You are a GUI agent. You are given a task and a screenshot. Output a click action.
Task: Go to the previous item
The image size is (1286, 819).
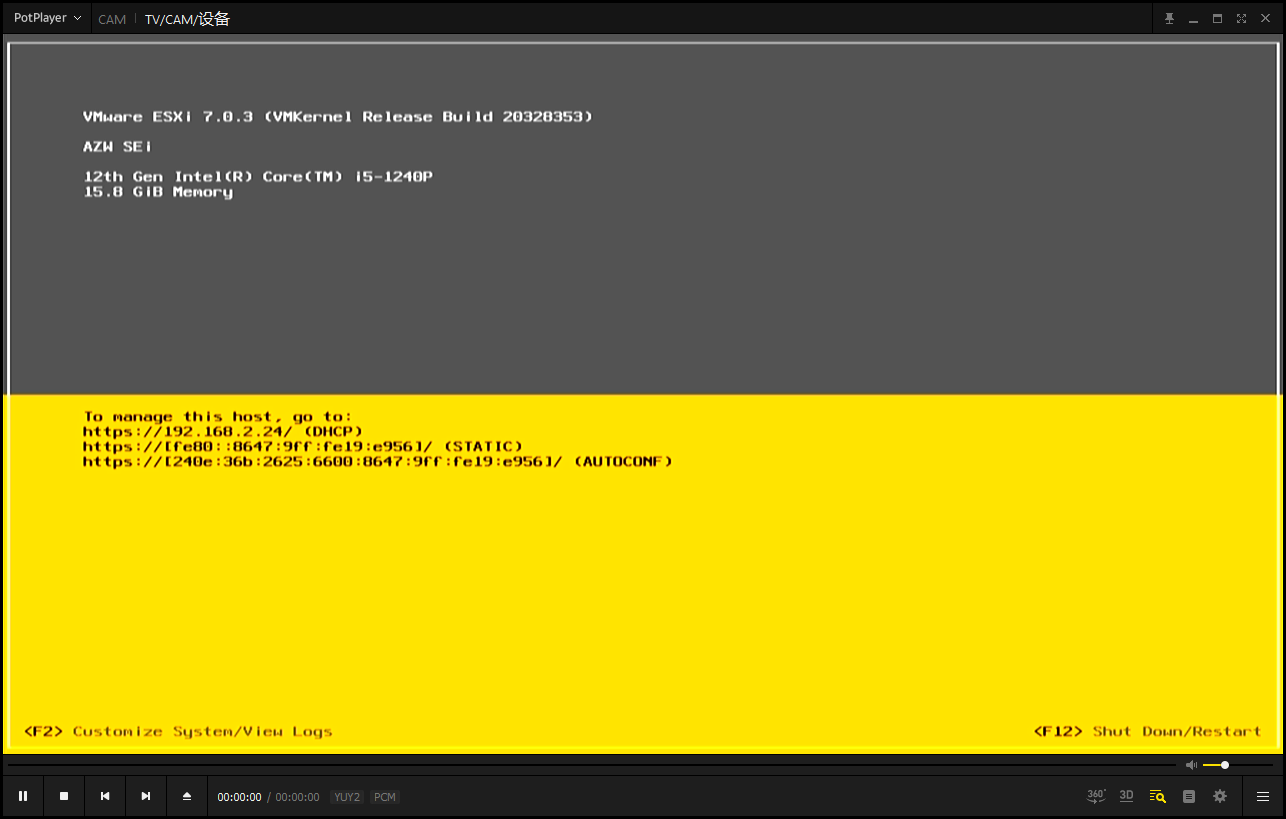coord(105,796)
